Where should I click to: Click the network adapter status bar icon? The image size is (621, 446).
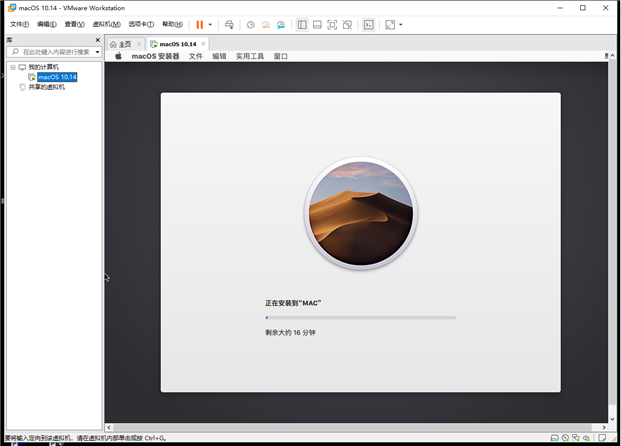(576, 438)
